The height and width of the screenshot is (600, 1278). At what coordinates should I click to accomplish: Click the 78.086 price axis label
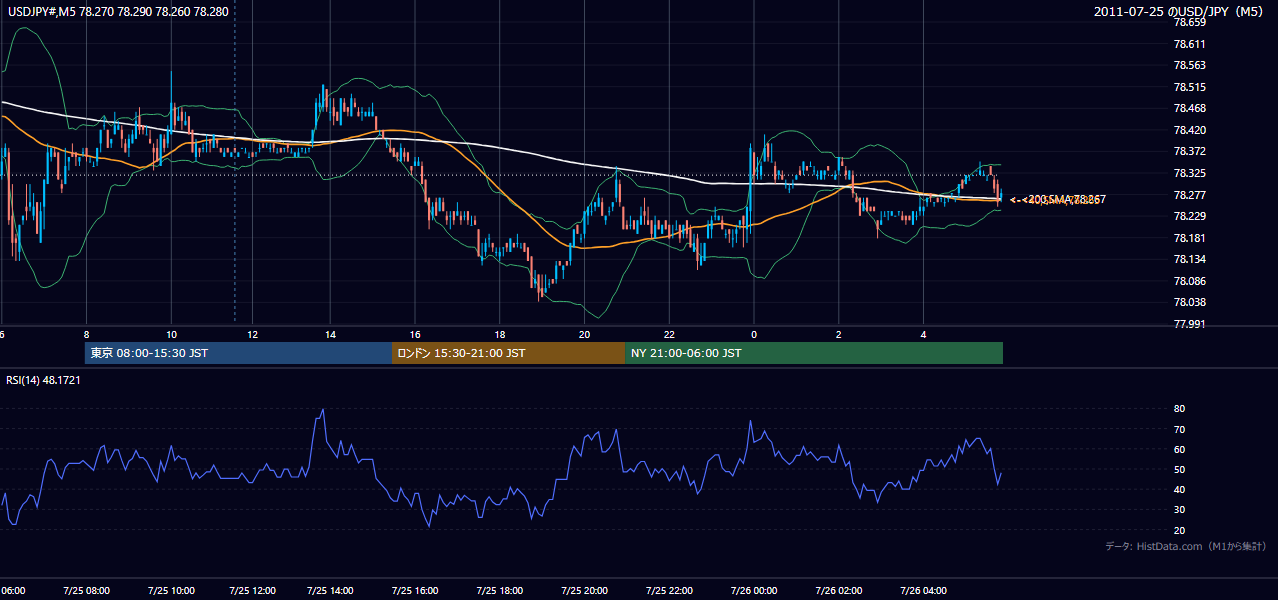[1189, 281]
